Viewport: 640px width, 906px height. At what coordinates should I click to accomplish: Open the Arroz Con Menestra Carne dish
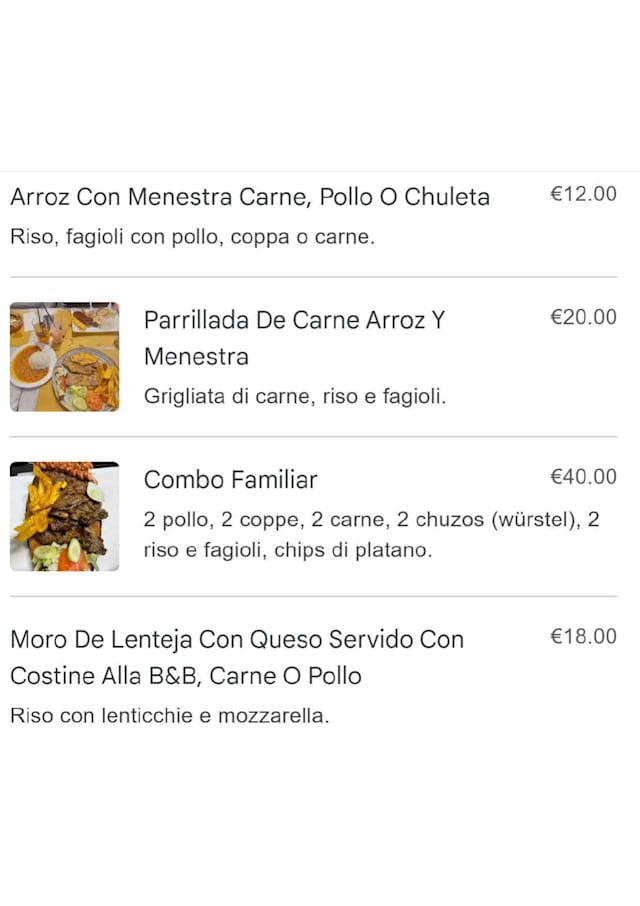(250, 197)
